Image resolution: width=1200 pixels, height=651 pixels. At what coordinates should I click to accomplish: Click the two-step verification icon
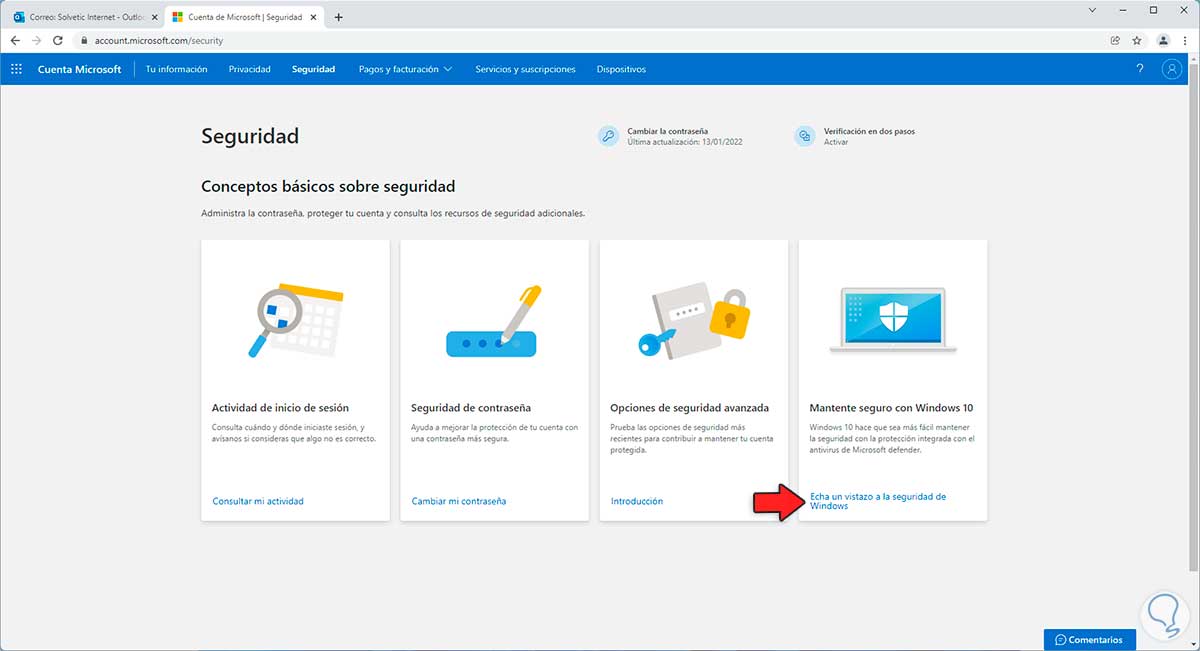pyautogui.click(x=805, y=136)
